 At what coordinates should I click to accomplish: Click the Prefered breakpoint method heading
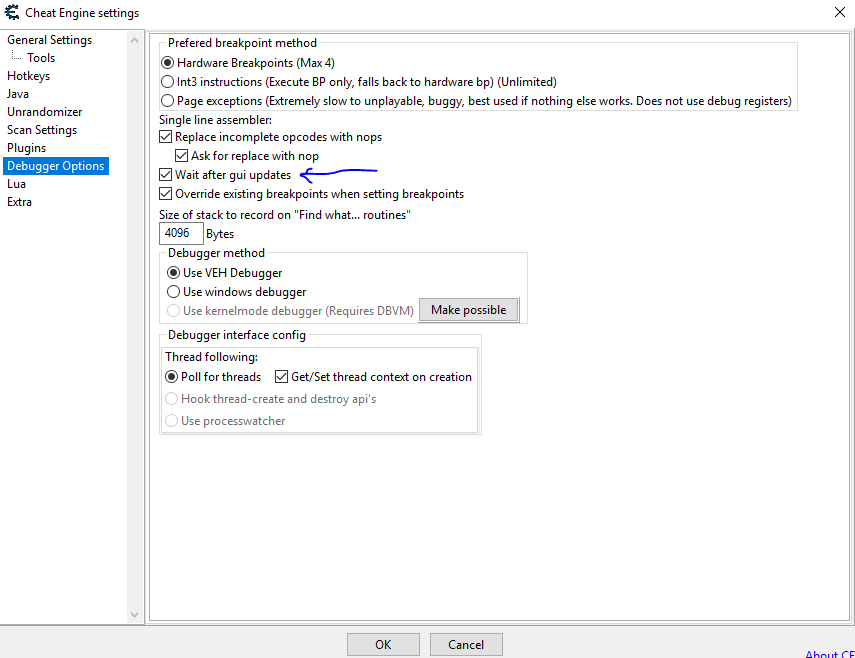pyautogui.click(x=242, y=43)
